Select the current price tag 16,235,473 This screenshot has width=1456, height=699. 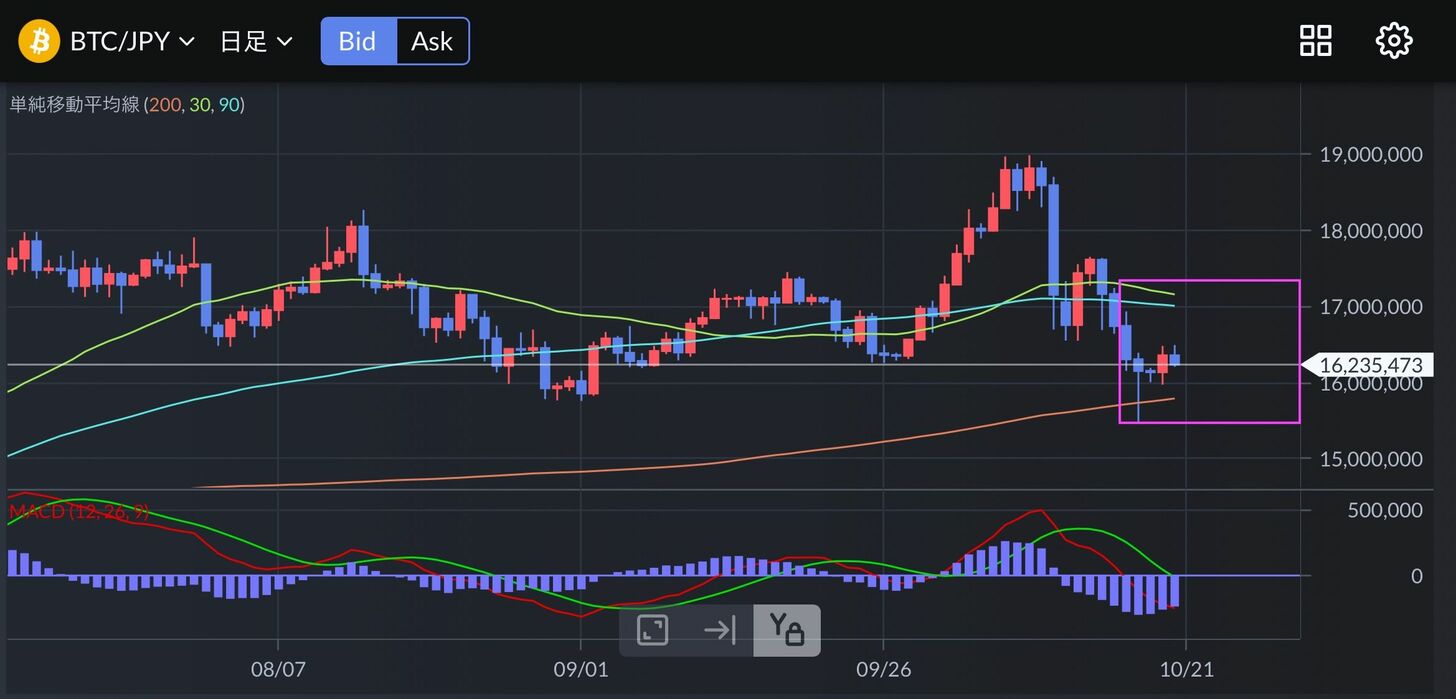1369,366
